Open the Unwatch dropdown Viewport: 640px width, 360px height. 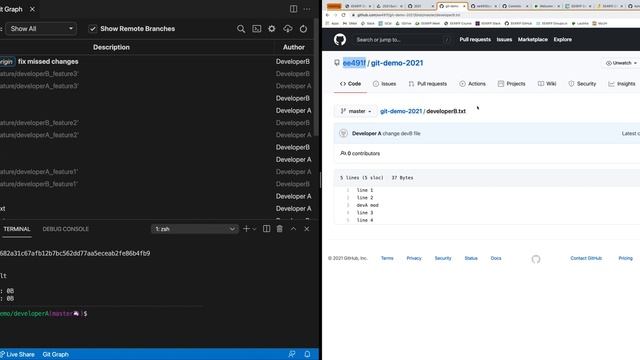(x=622, y=63)
